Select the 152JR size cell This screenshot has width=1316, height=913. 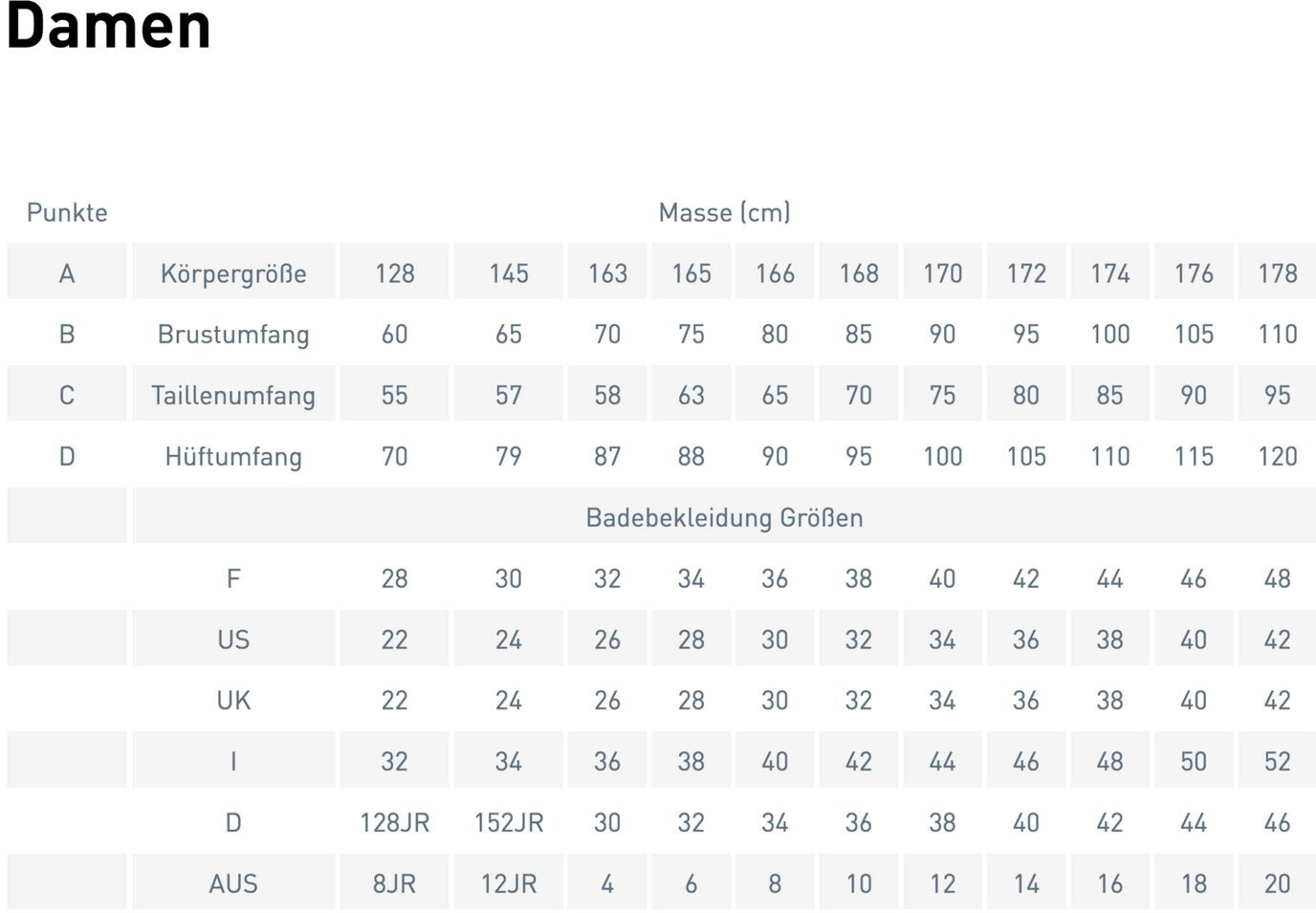pos(509,823)
